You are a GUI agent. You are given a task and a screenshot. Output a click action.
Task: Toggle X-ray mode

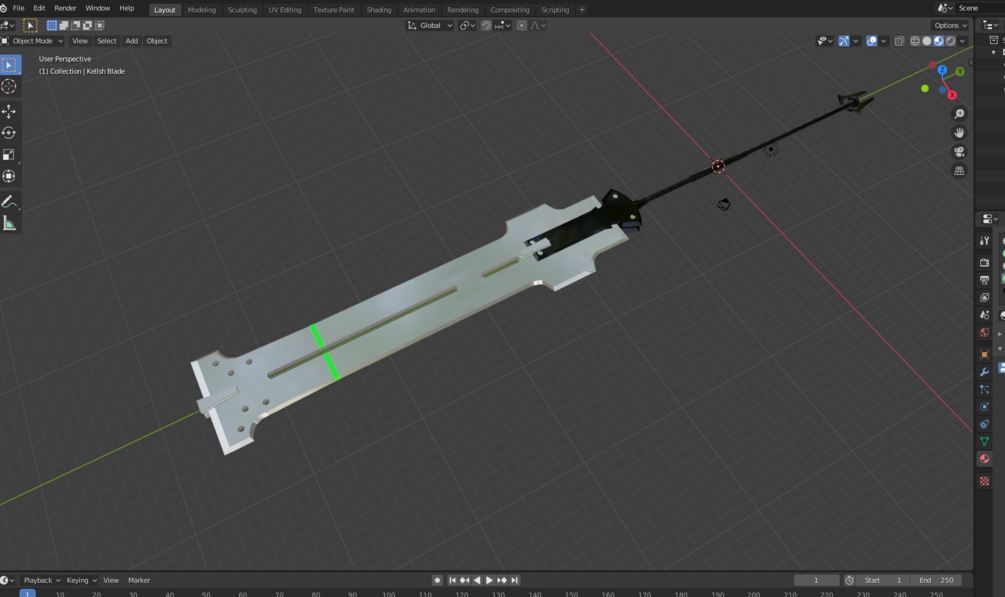click(x=899, y=41)
